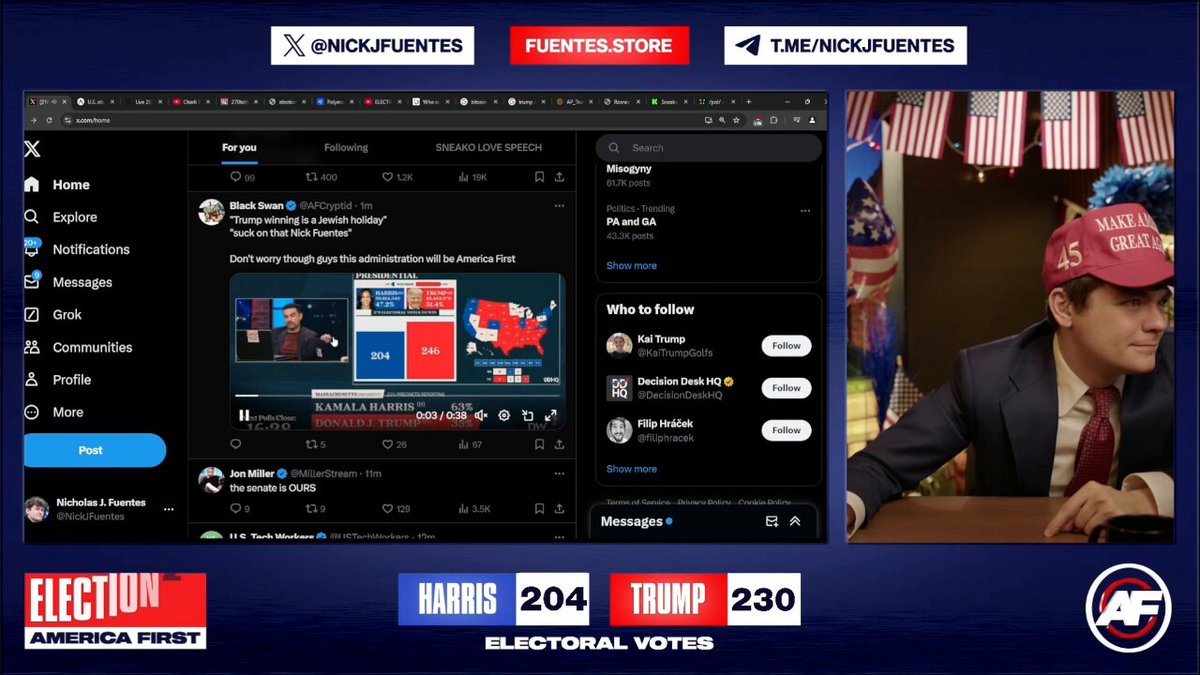Switch to the Following tab
Screen dimensions: 1200x675
coord(346,147)
